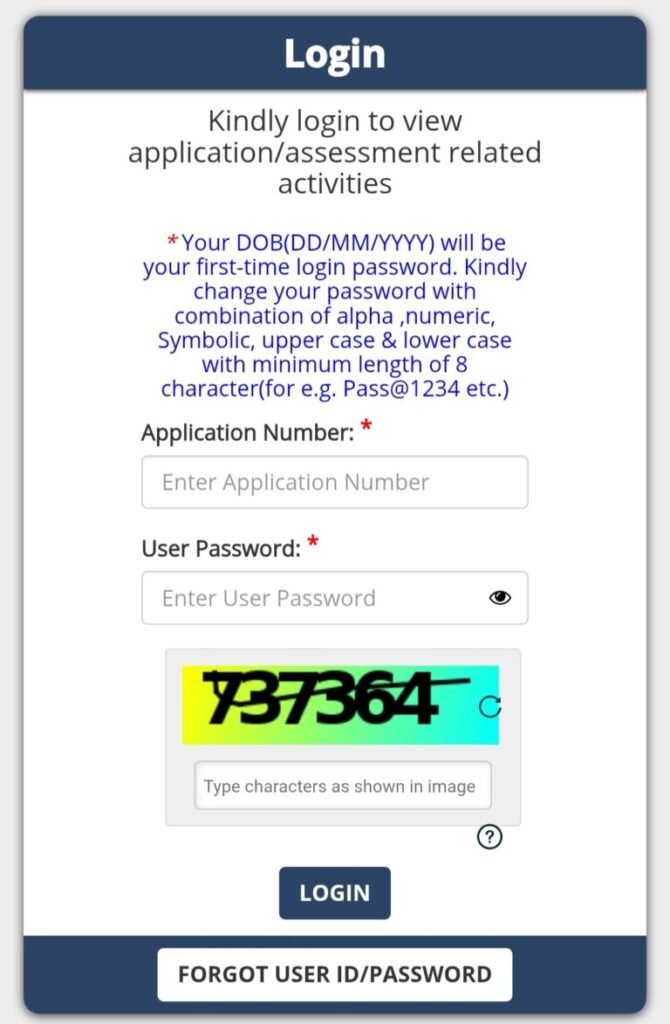The width and height of the screenshot is (670, 1024).
Task: Click the red asterisk beside Application Number
Action: coord(366,429)
